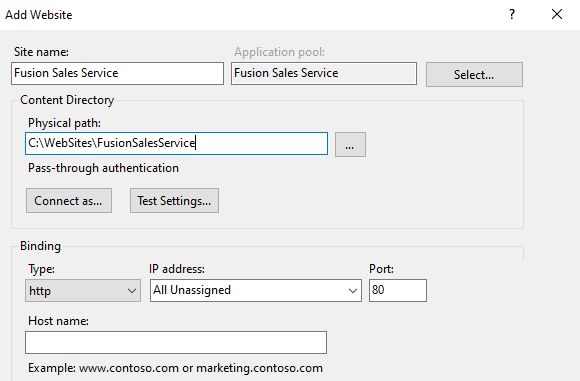
Task: Click the Site name label
Action: point(41,52)
